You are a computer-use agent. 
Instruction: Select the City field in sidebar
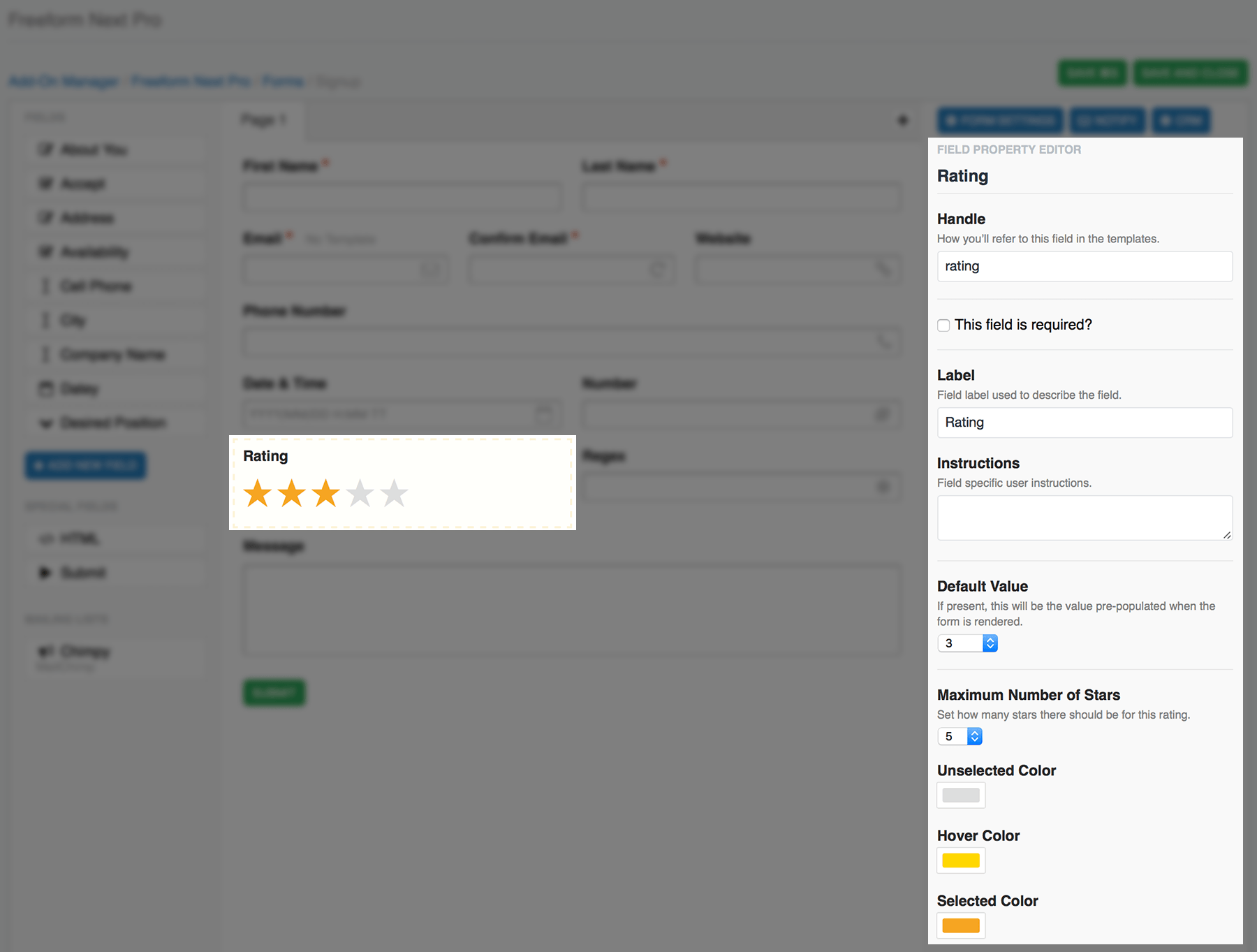116,321
